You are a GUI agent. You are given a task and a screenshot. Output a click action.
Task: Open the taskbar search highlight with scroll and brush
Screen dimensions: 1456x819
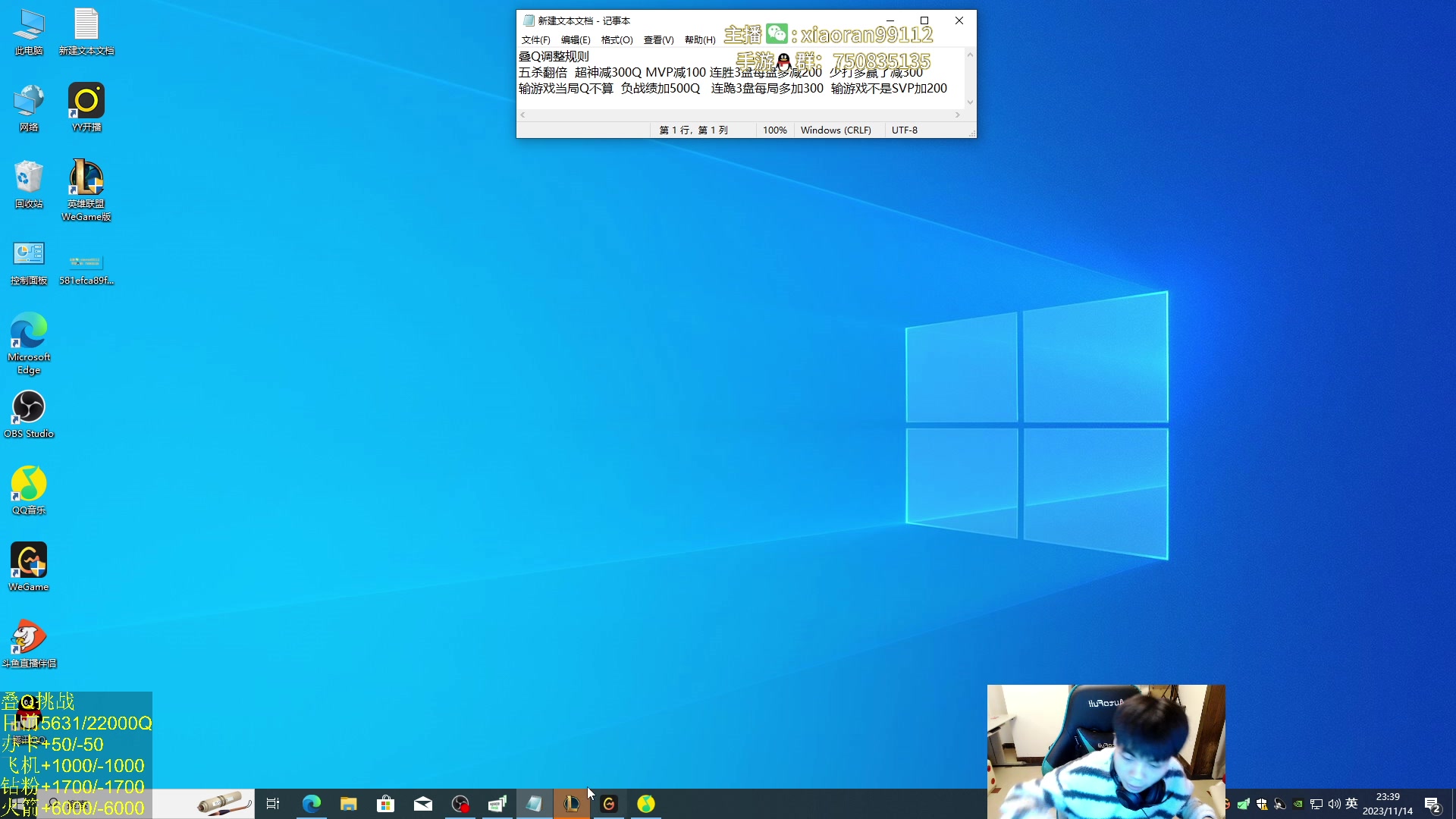tap(224, 804)
